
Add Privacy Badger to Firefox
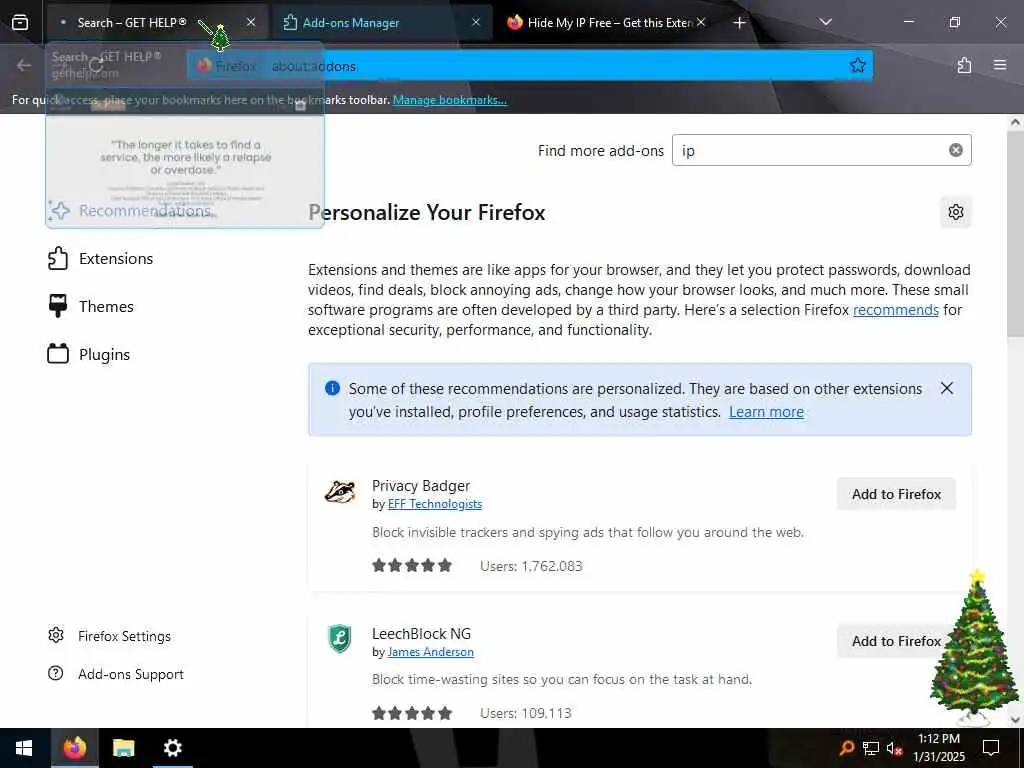[896, 494]
